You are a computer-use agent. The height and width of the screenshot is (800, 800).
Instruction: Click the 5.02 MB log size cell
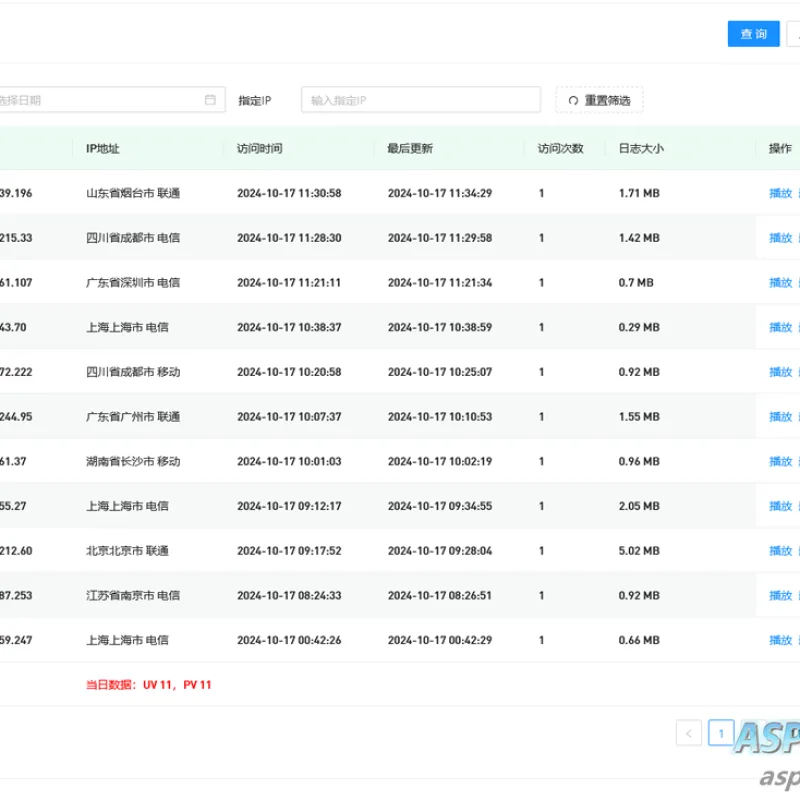pos(639,551)
